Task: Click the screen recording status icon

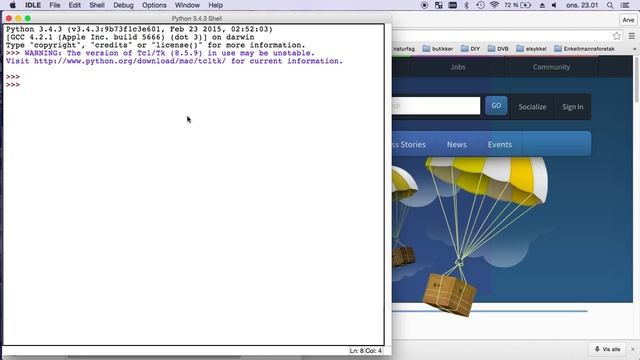Action: tap(424, 5)
